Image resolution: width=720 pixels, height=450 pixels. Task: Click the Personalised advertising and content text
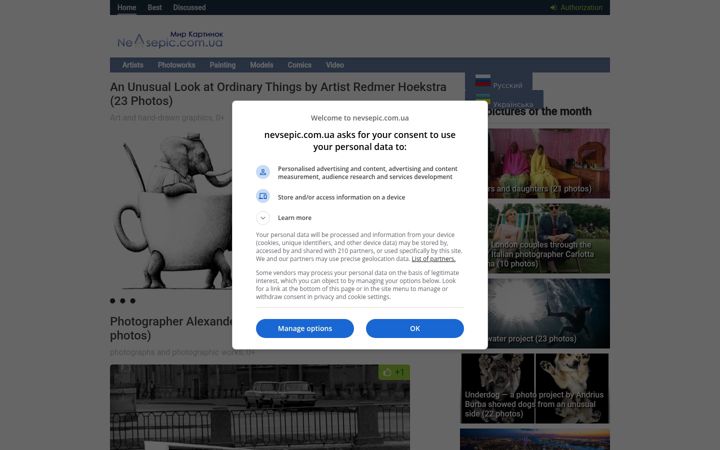click(367, 173)
